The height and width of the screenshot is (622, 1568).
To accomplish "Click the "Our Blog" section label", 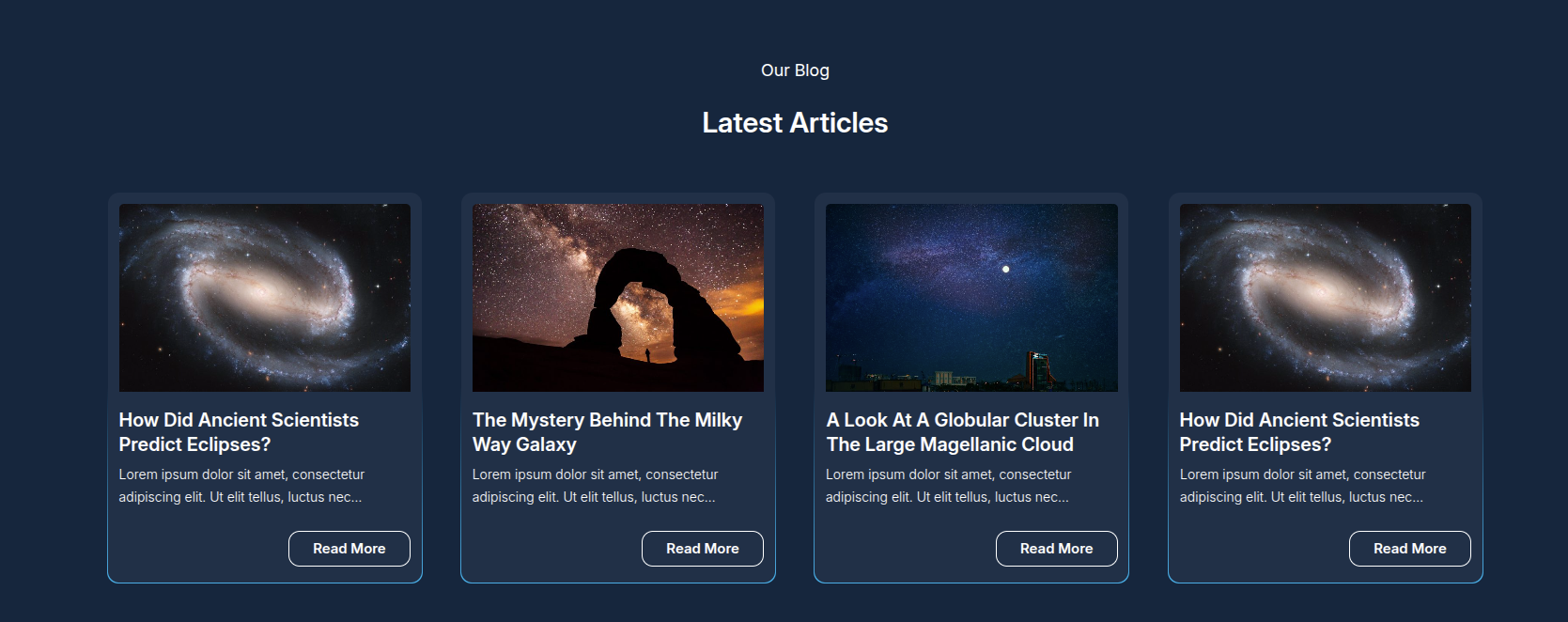I will pyautogui.click(x=795, y=70).
